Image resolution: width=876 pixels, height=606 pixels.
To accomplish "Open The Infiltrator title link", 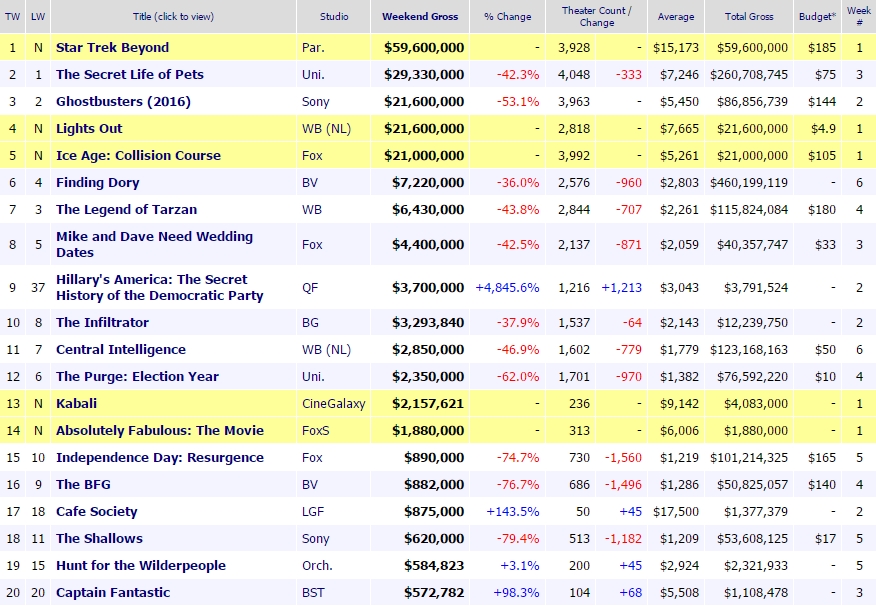I will click(102, 322).
